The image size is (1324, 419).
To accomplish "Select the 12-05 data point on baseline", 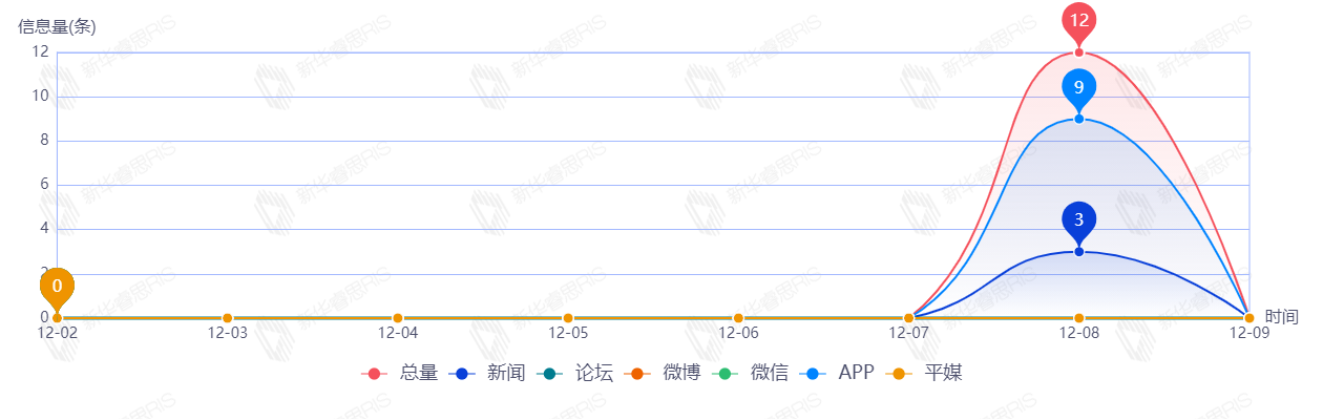I will (x=568, y=318).
